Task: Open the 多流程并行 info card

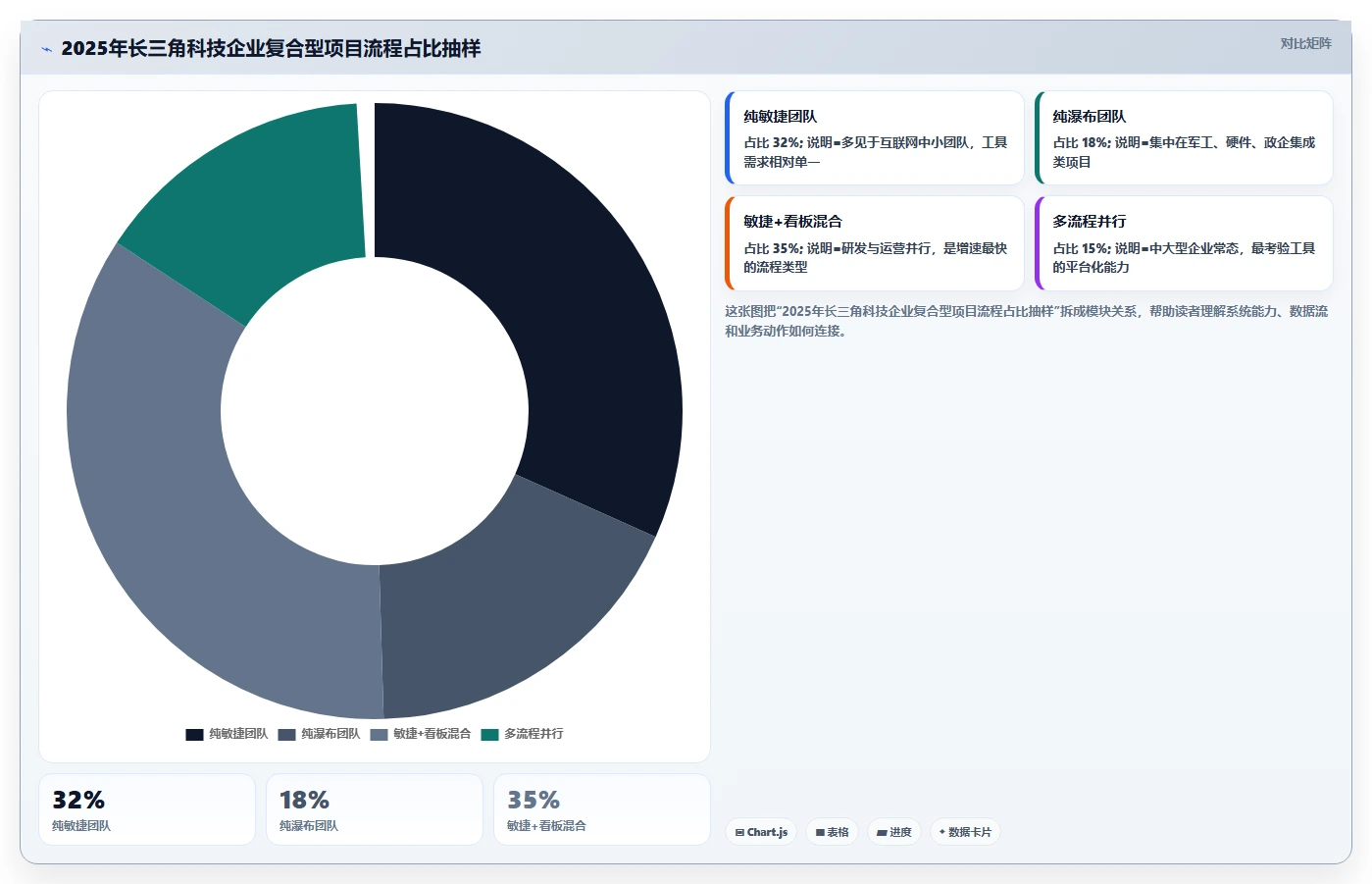Action: pyautogui.click(x=1184, y=243)
